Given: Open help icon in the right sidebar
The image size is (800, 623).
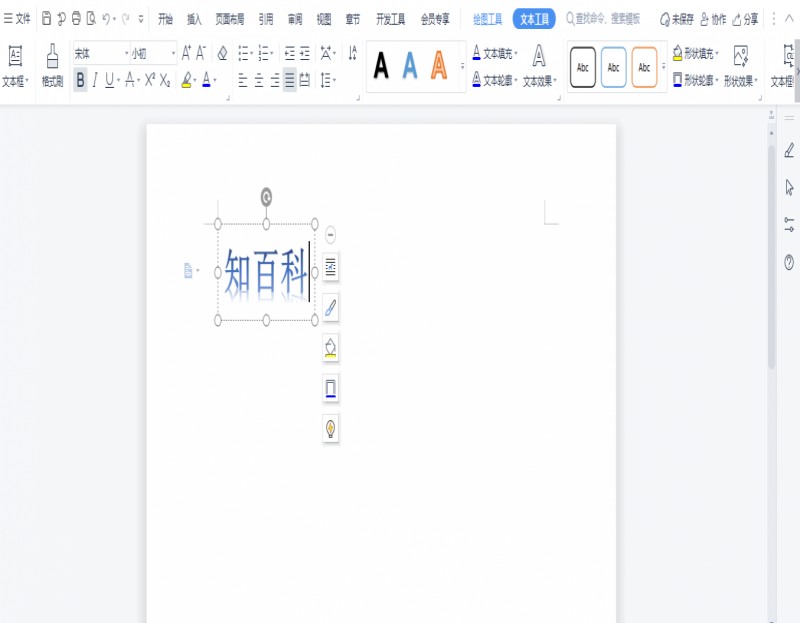Looking at the screenshot, I should point(789,263).
